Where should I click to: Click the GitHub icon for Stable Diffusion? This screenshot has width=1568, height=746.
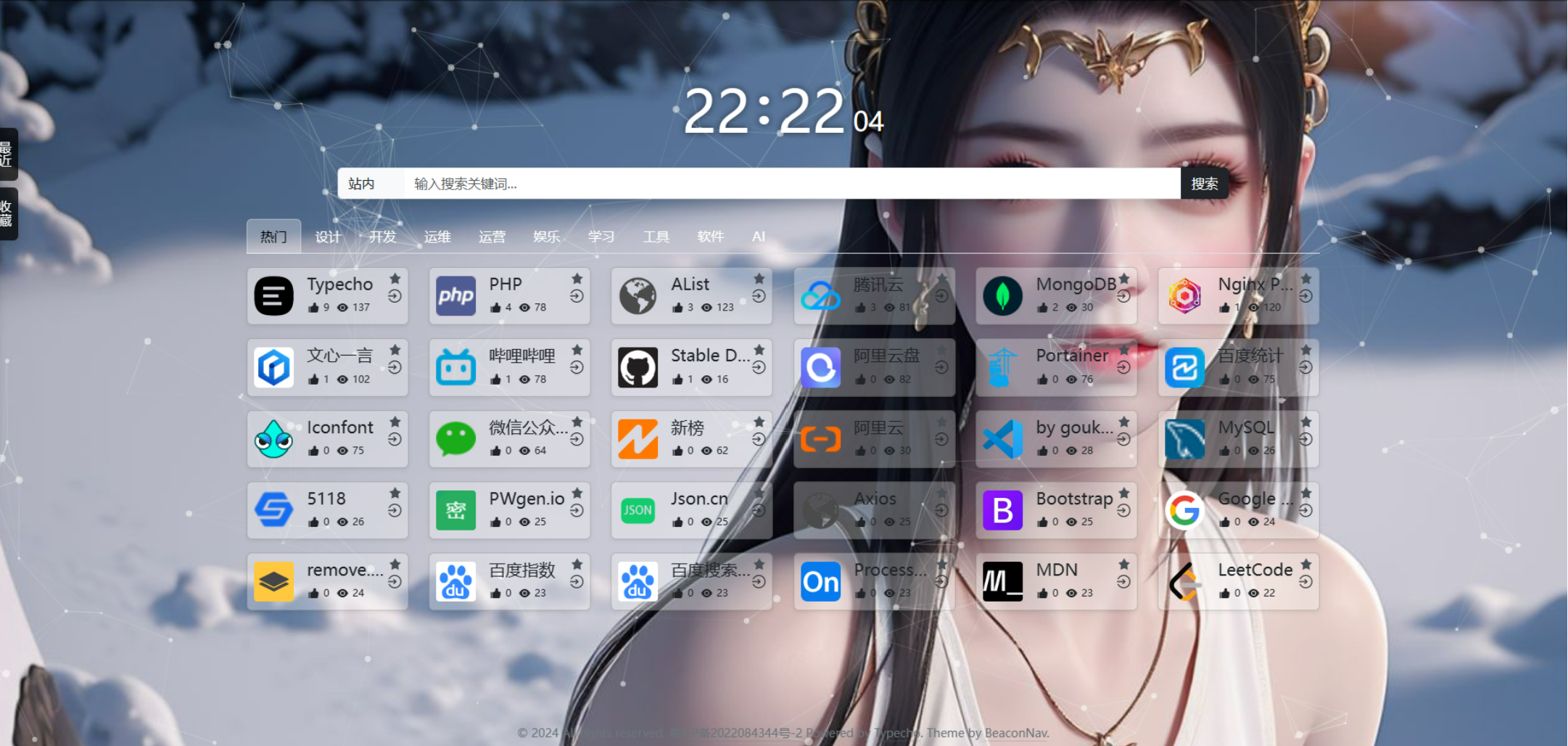click(x=637, y=367)
